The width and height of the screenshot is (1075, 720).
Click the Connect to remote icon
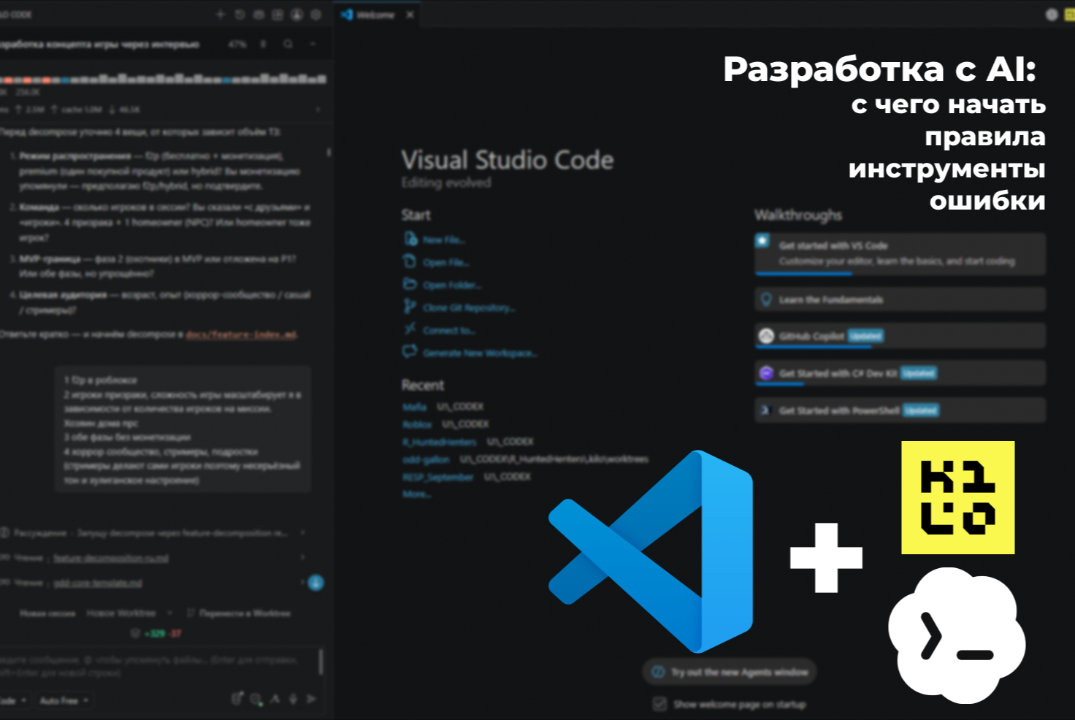(x=410, y=329)
